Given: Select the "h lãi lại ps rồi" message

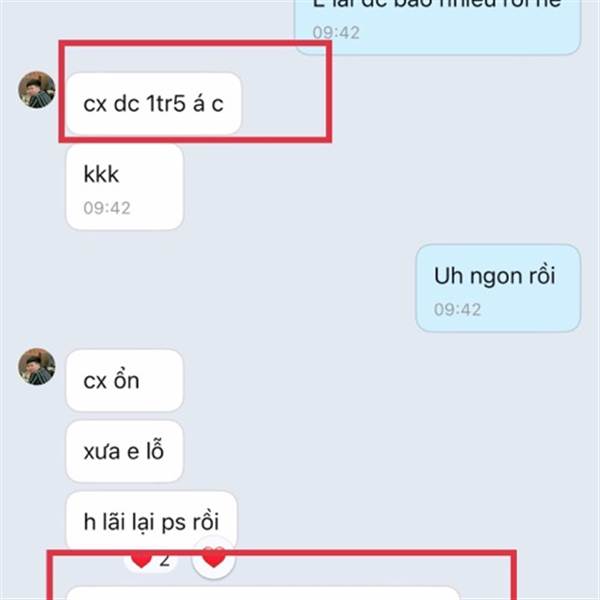Looking at the screenshot, I should click(152, 522).
